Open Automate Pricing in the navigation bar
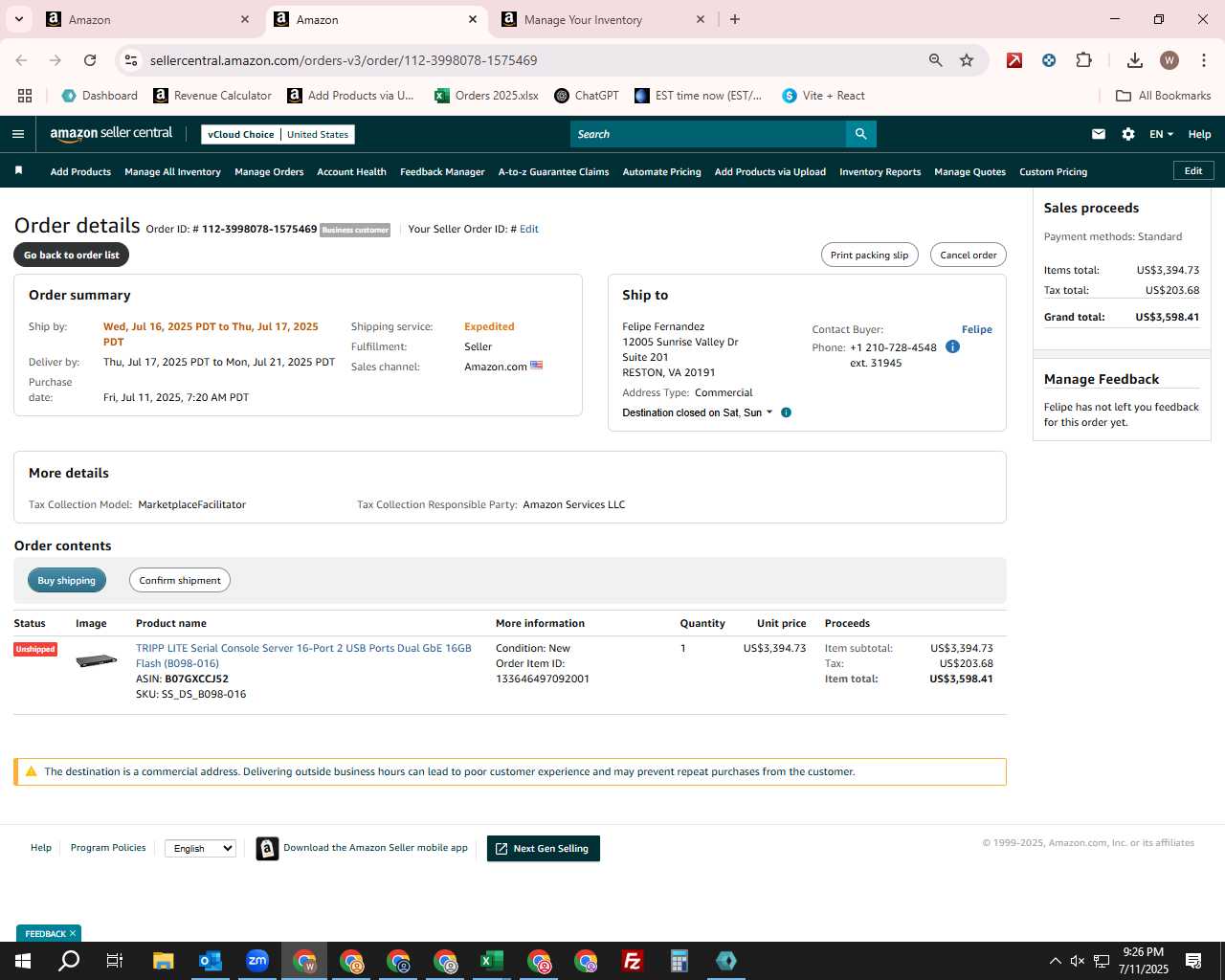The height and width of the screenshot is (980, 1225). pyautogui.click(x=661, y=172)
